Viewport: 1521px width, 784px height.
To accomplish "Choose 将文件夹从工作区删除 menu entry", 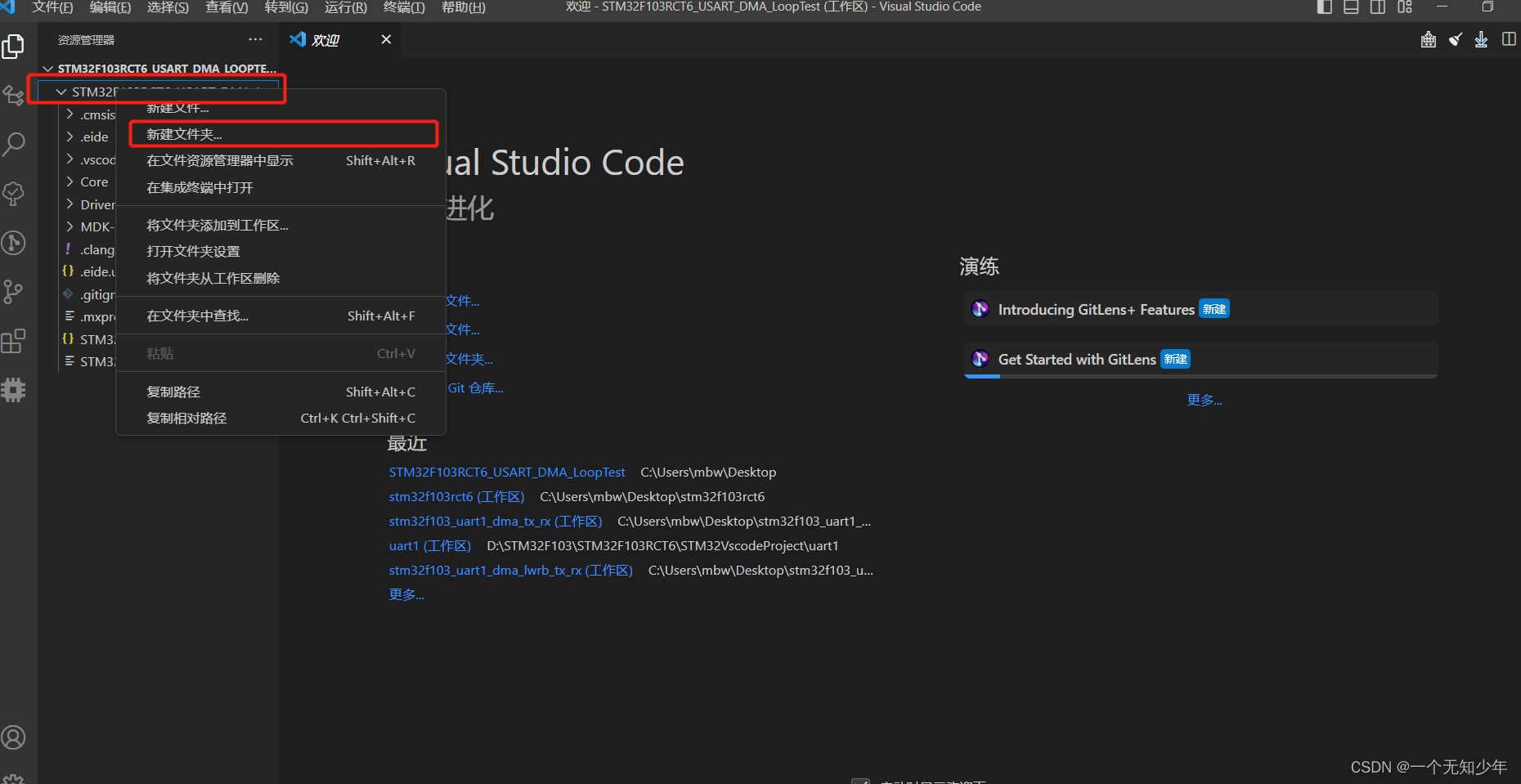I will [280, 278].
